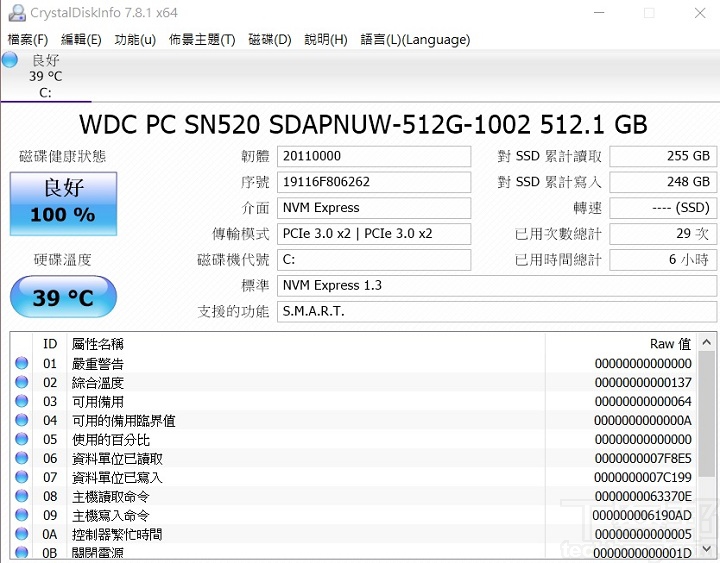Click the status circle for attribute 0A 控制器繁忙時間
This screenshot has width=720, height=563.
coord(22,534)
